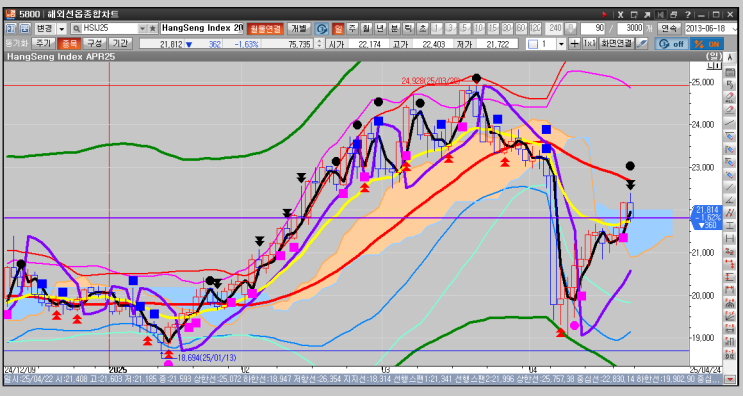Click the 90 bar count input field
Screen dimensions: 743x396
coord(593,29)
